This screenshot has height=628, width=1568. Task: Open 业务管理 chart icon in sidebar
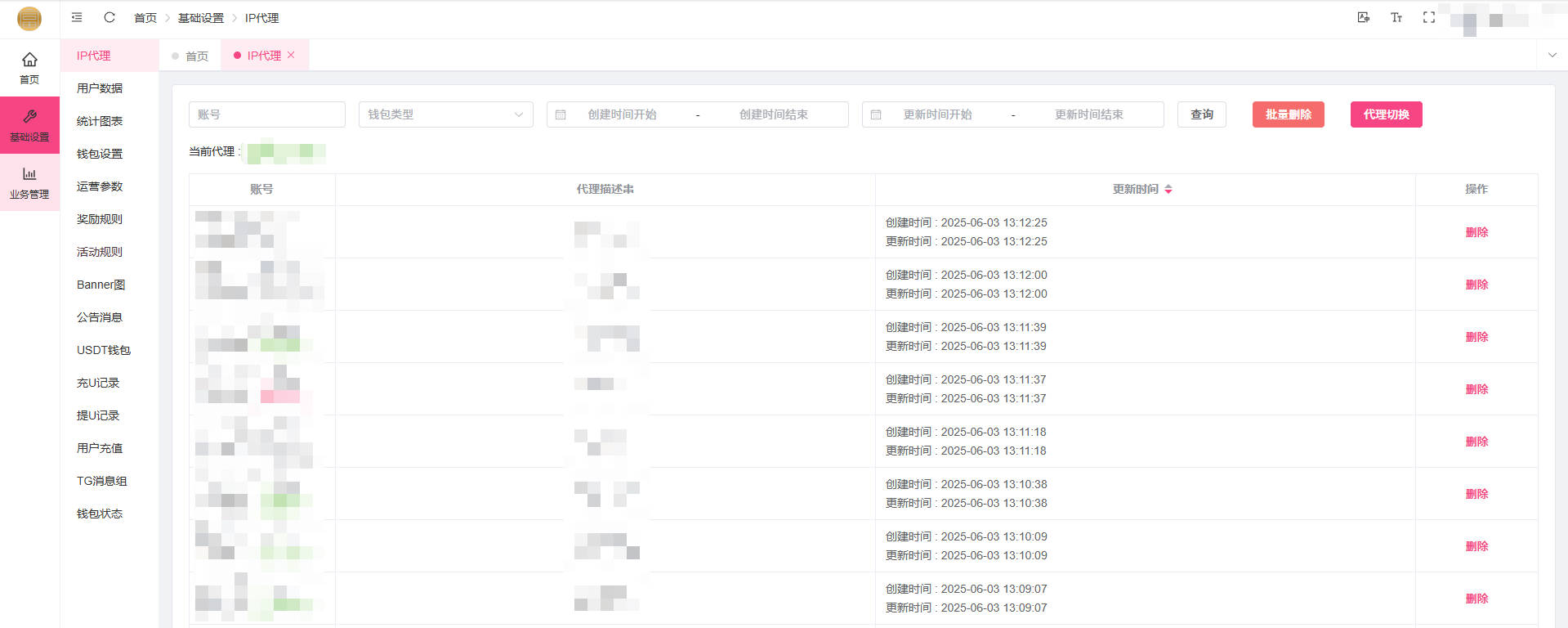click(29, 182)
